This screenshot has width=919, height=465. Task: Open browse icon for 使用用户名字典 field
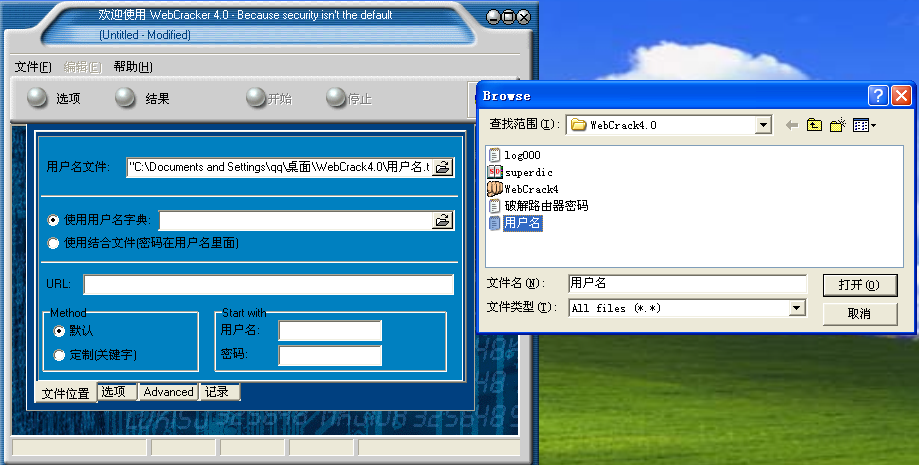tap(443, 220)
